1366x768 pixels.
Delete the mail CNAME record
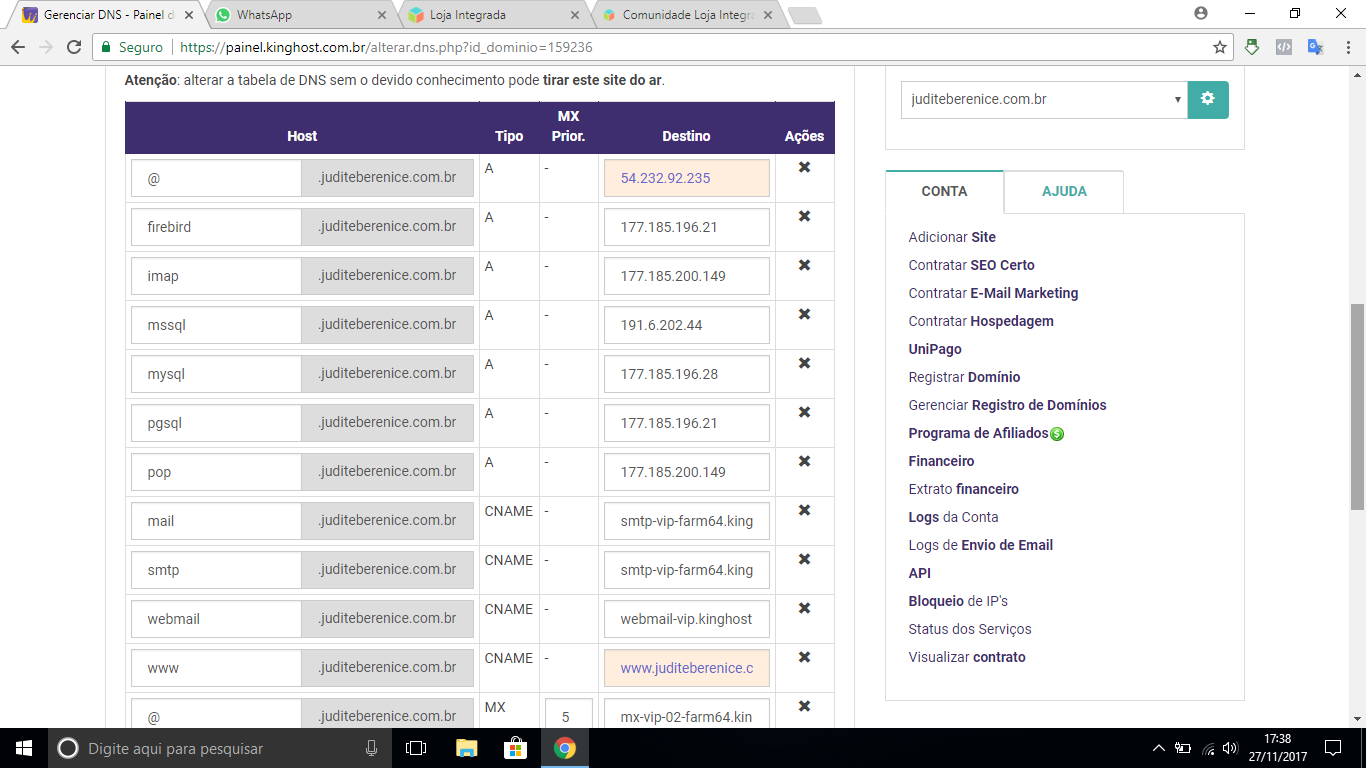[x=804, y=510]
